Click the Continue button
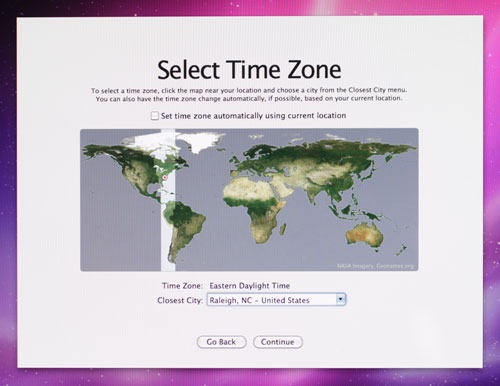 coord(278,342)
